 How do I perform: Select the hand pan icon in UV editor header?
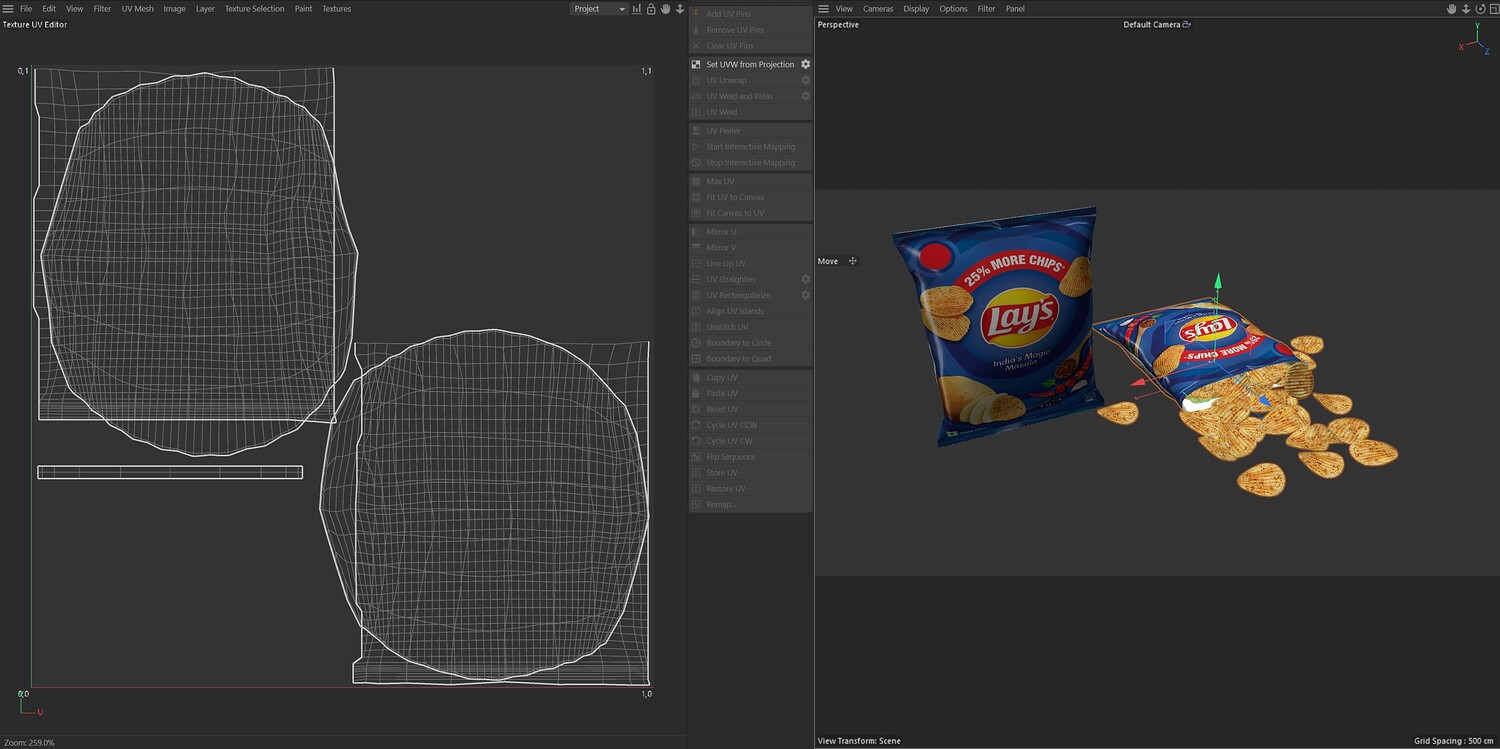[x=665, y=9]
